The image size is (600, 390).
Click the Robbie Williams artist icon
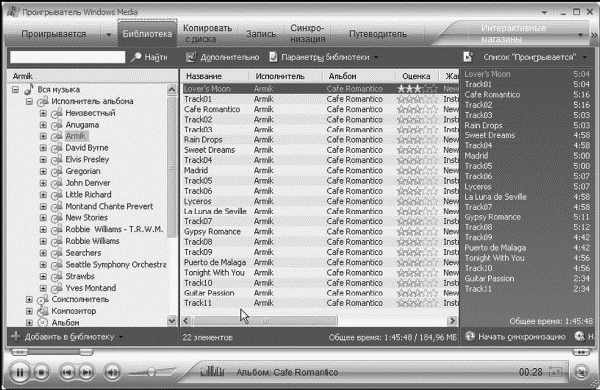(x=57, y=242)
